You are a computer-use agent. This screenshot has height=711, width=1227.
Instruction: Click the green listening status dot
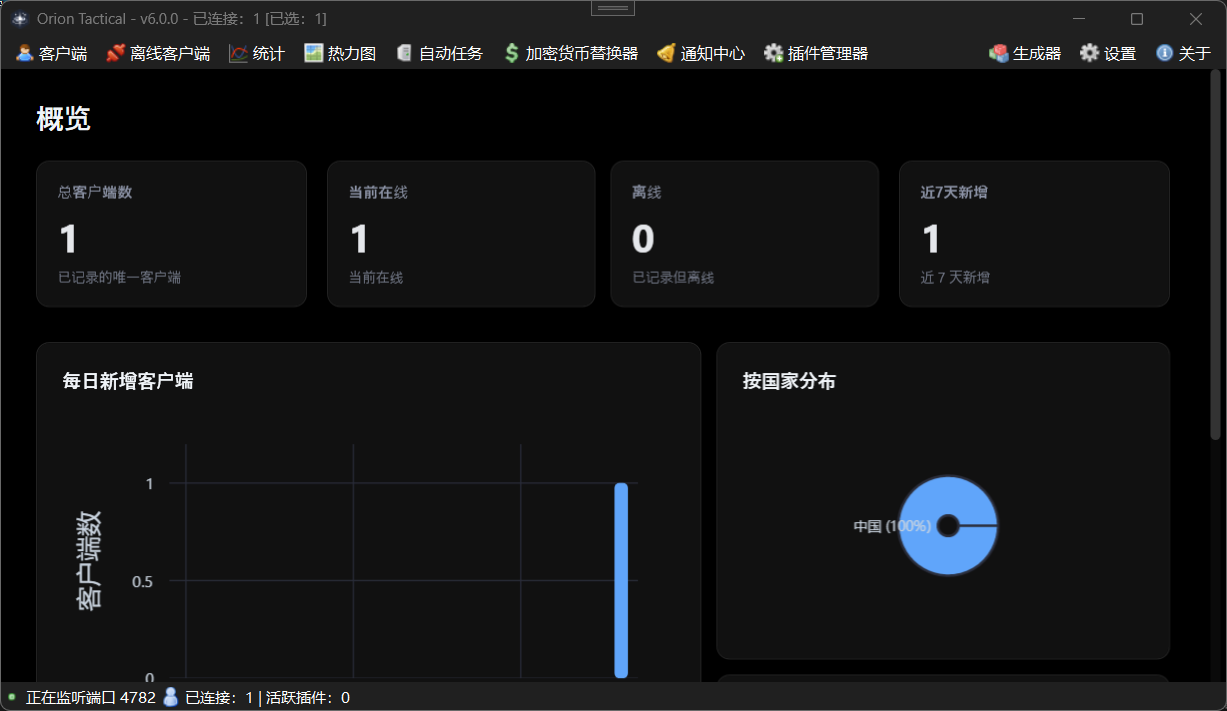coord(12,697)
